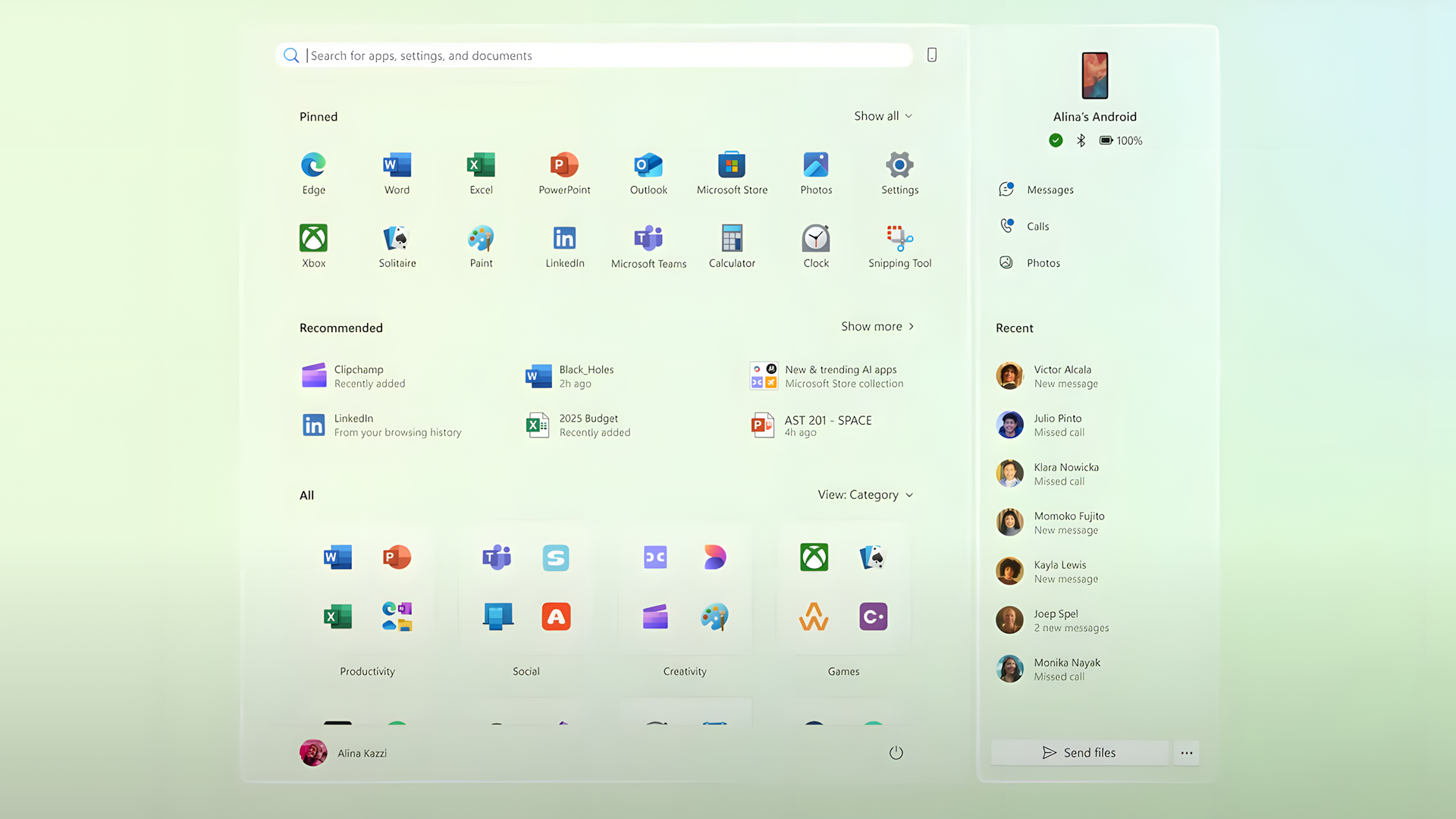Open the pinned Photos app
Image resolution: width=1456 pixels, height=819 pixels.
click(816, 173)
